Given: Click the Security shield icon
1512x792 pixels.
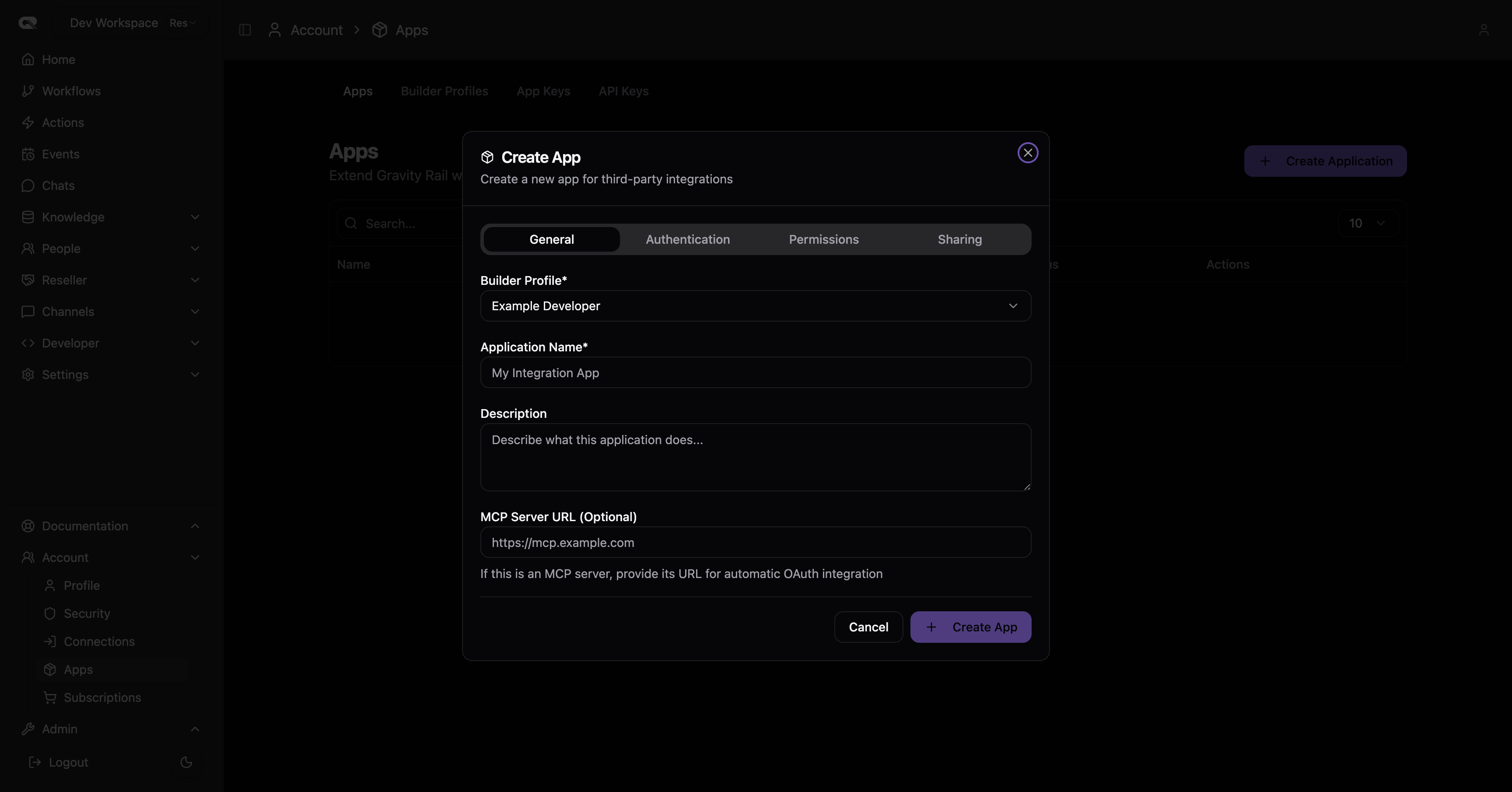Looking at the screenshot, I should [50, 613].
